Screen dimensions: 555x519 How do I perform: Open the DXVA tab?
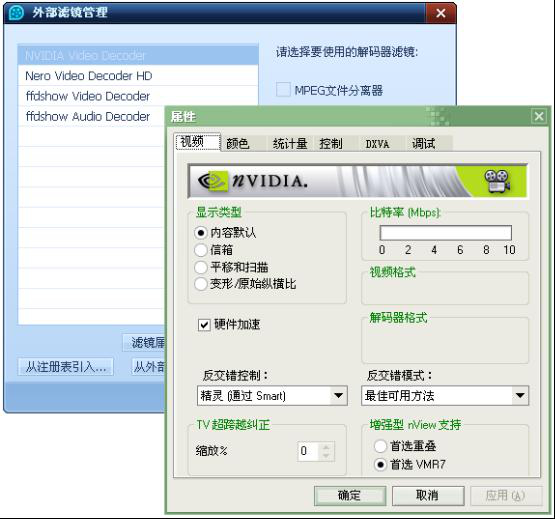(x=377, y=144)
